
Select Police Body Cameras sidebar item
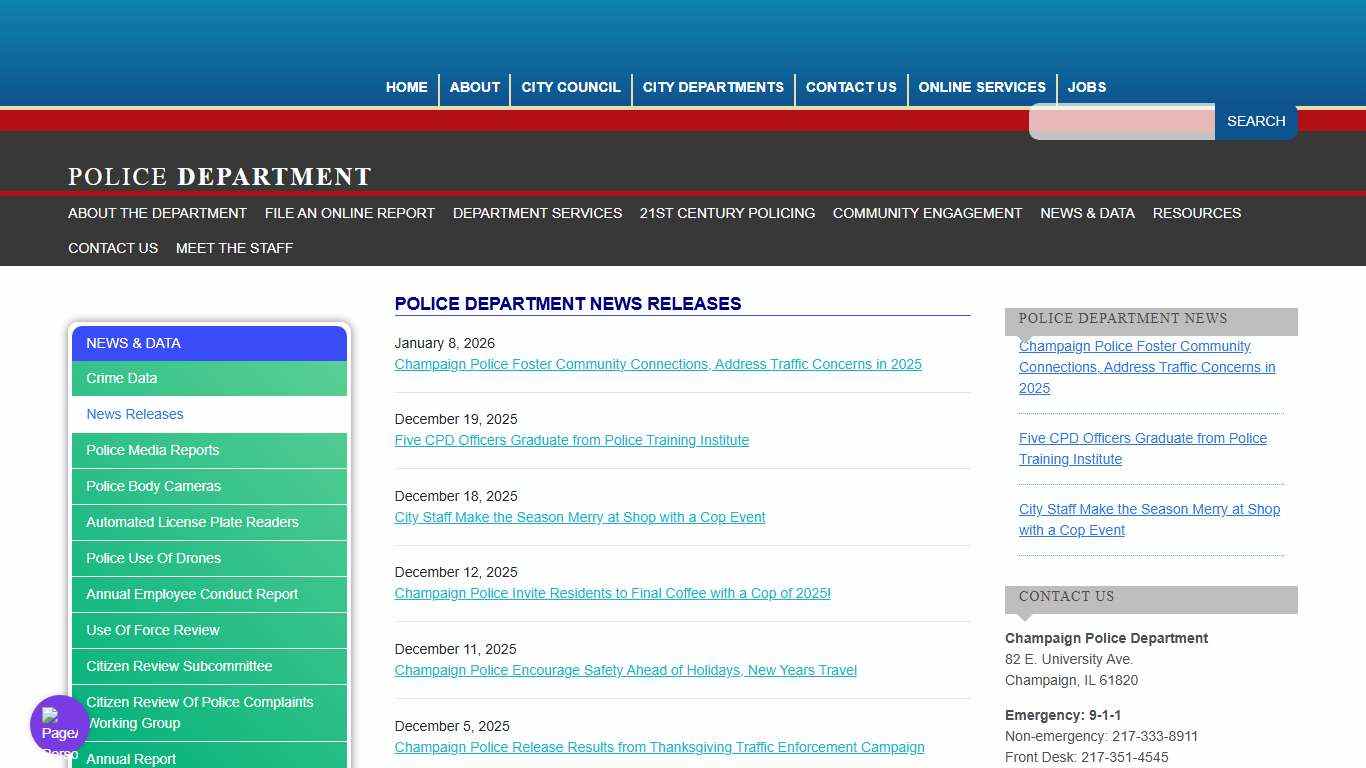(153, 486)
